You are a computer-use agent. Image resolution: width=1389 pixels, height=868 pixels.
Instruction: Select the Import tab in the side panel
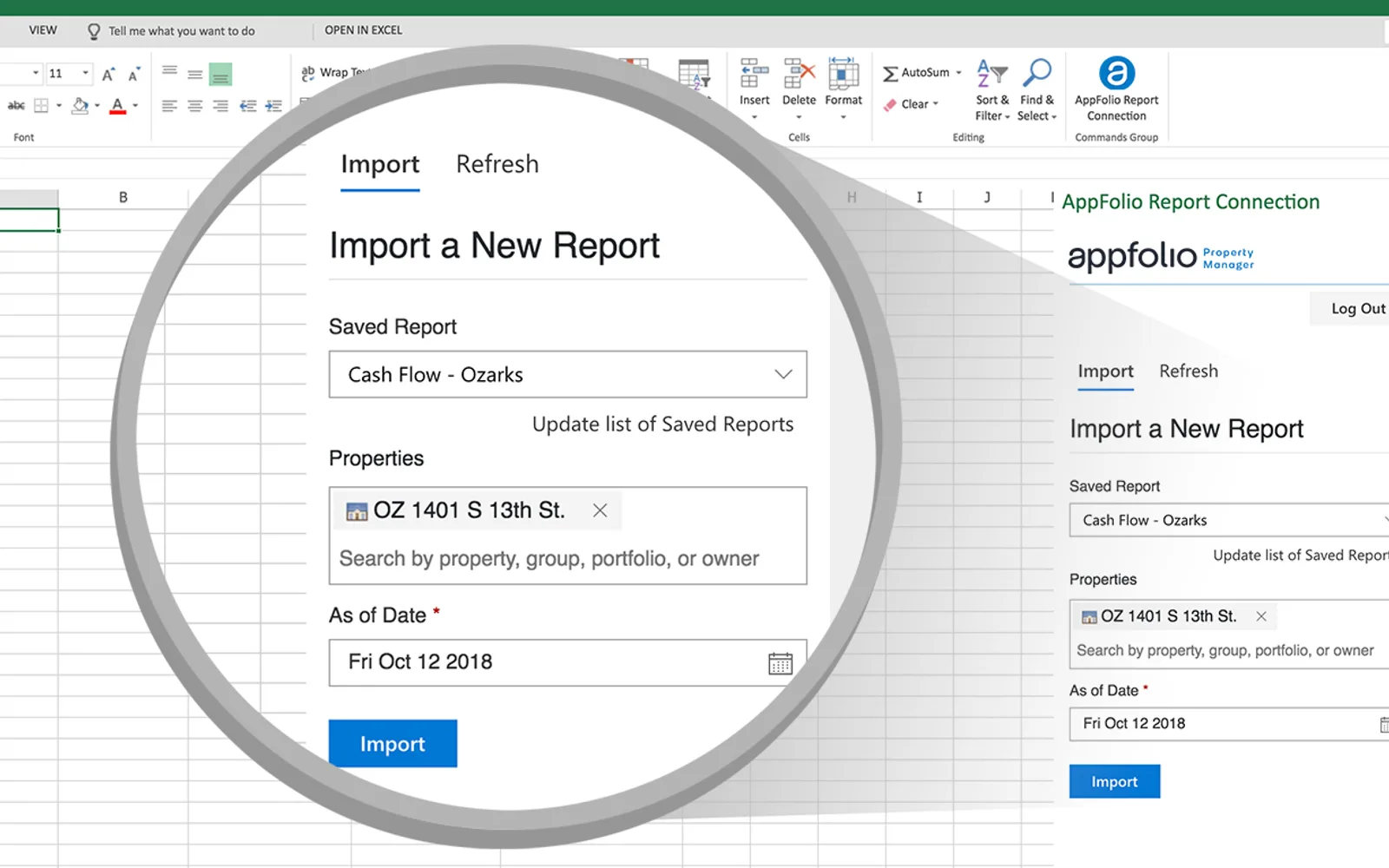point(1105,372)
